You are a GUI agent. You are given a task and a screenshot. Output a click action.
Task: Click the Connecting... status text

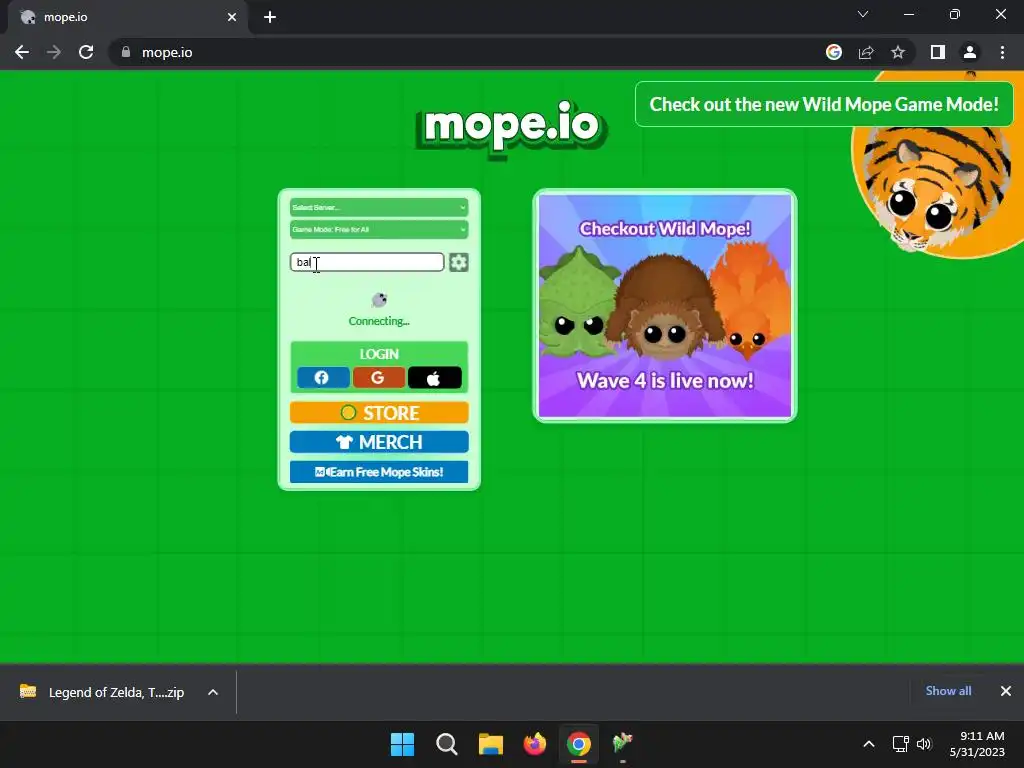coord(379,321)
